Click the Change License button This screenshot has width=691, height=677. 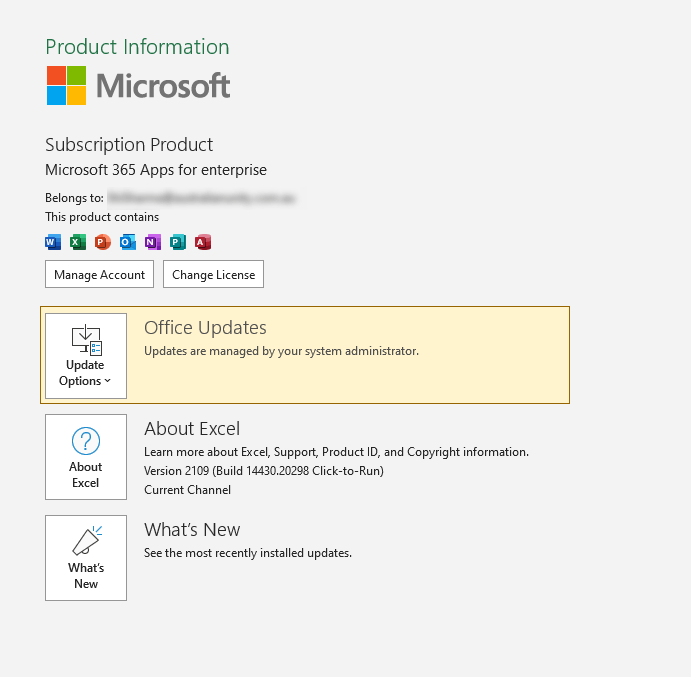click(x=213, y=274)
